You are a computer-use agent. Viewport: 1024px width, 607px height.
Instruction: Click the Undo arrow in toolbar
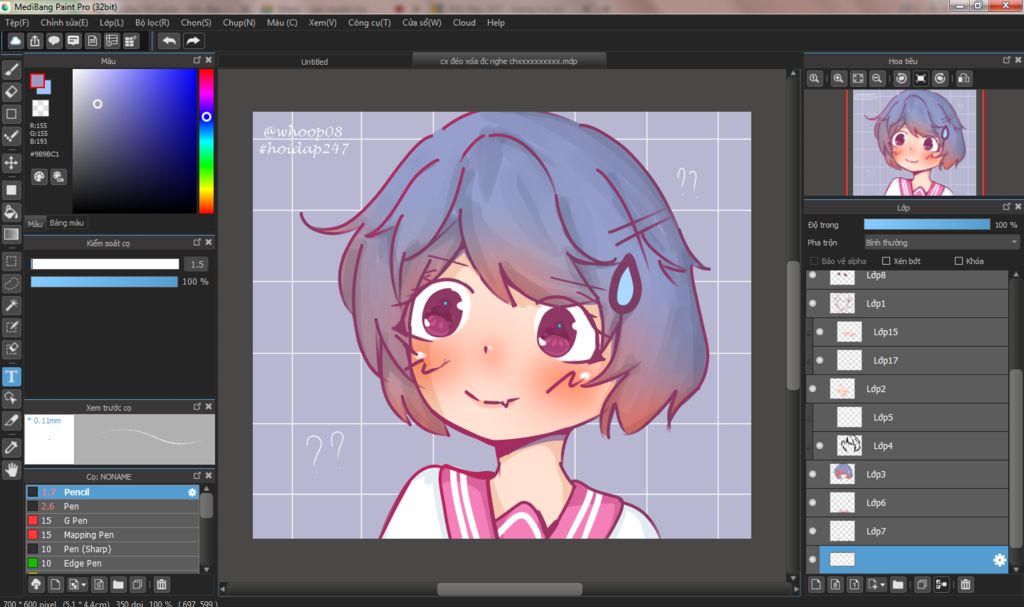tap(169, 41)
